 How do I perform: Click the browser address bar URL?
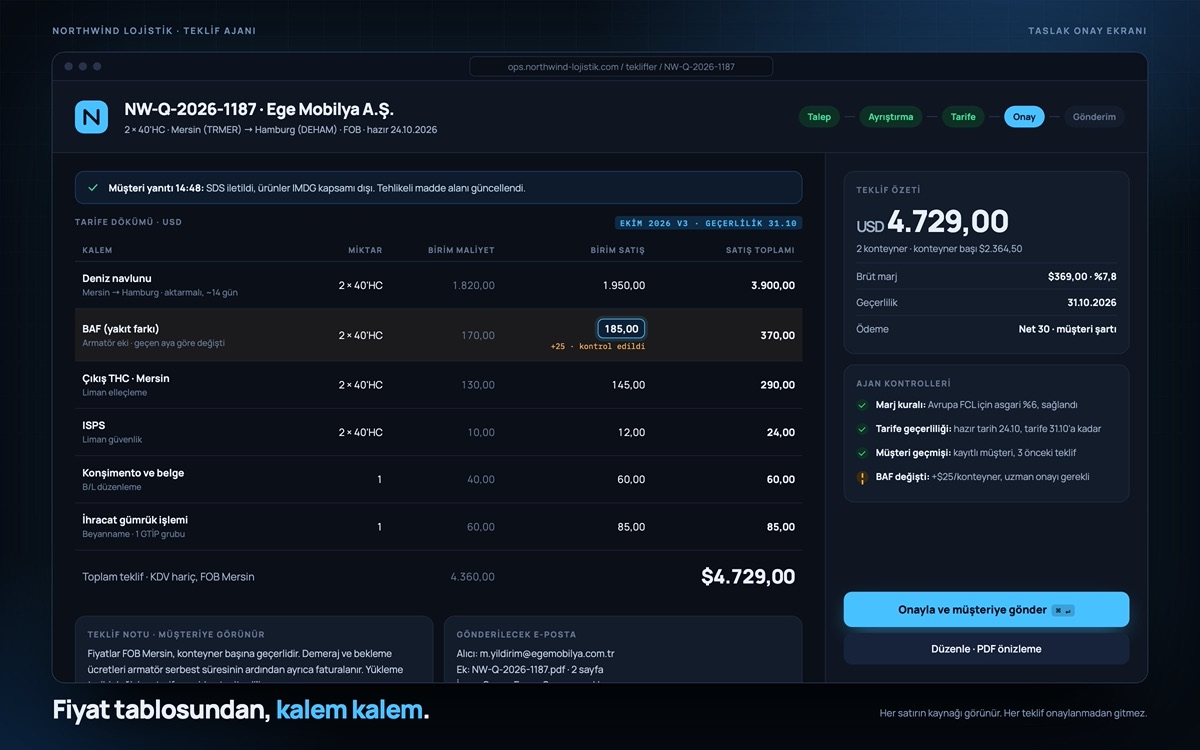[x=621, y=67]
